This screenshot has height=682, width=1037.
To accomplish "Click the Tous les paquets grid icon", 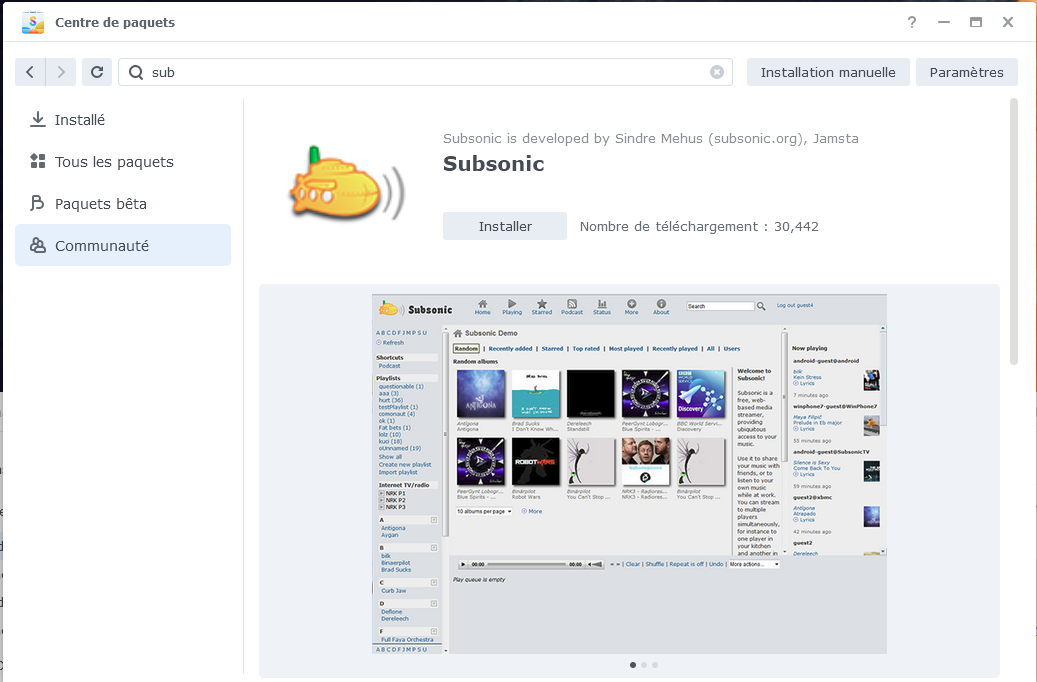I will coord(38,161).
